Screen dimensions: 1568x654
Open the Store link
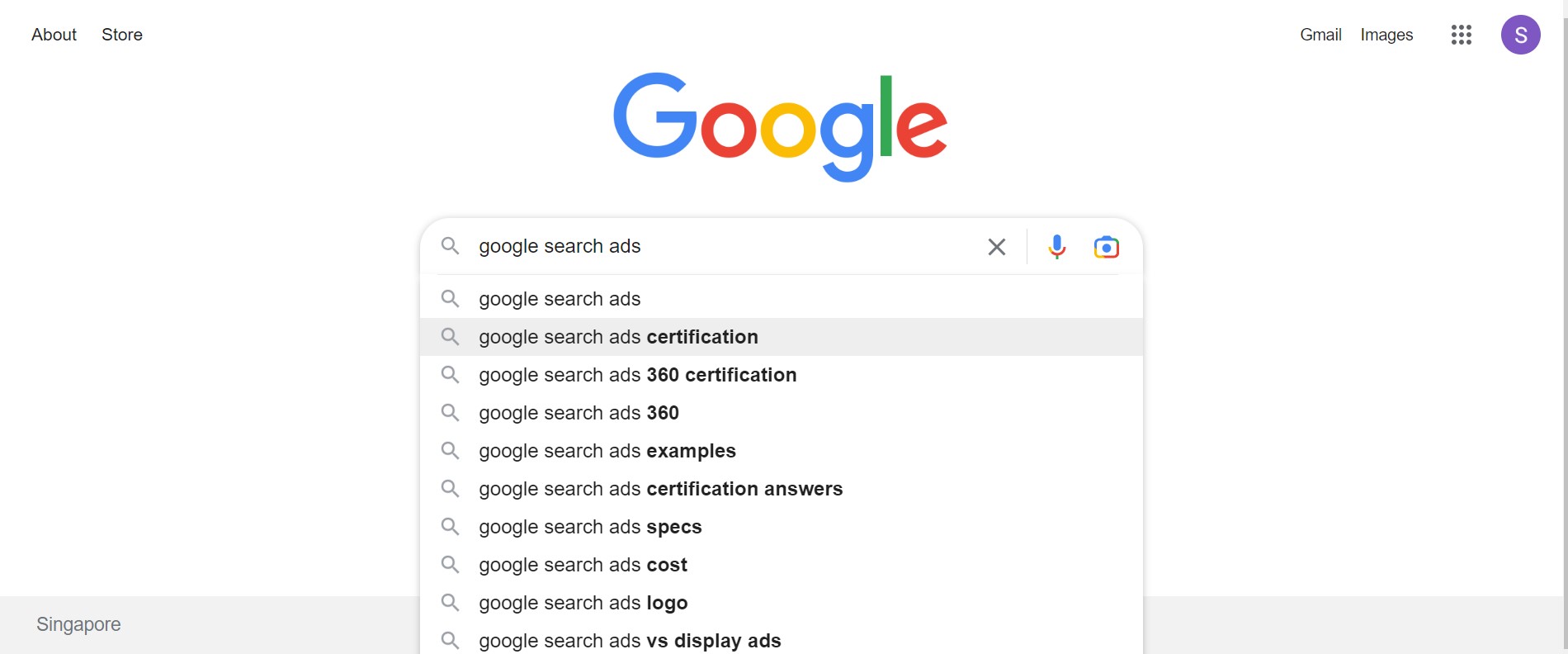tap(122, 35)
